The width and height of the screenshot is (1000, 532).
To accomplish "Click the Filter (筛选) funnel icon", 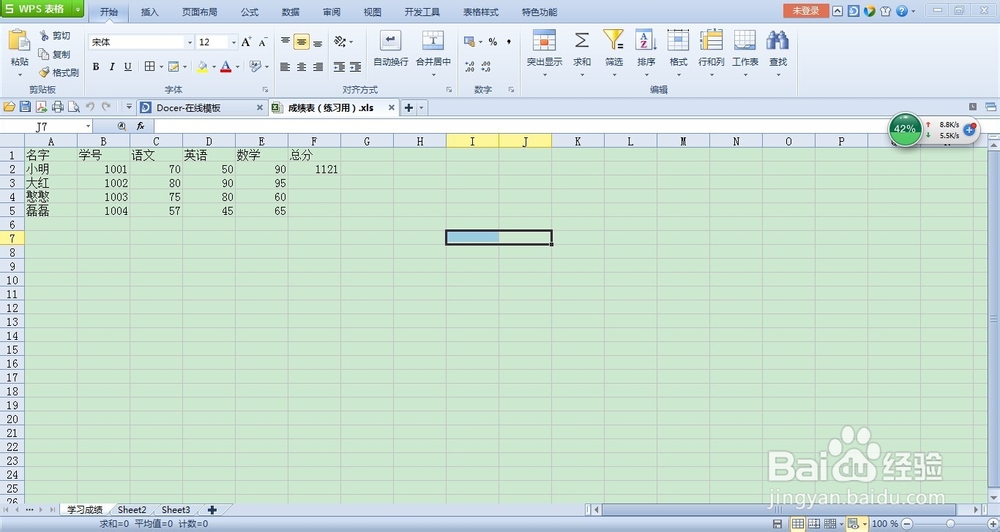I will coord(614,40).
